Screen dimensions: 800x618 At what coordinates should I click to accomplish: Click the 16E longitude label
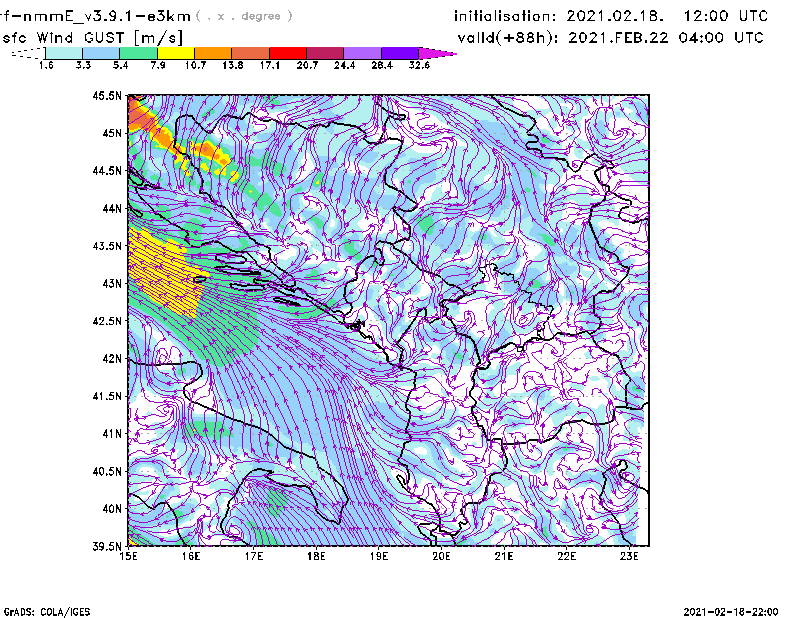191,556
